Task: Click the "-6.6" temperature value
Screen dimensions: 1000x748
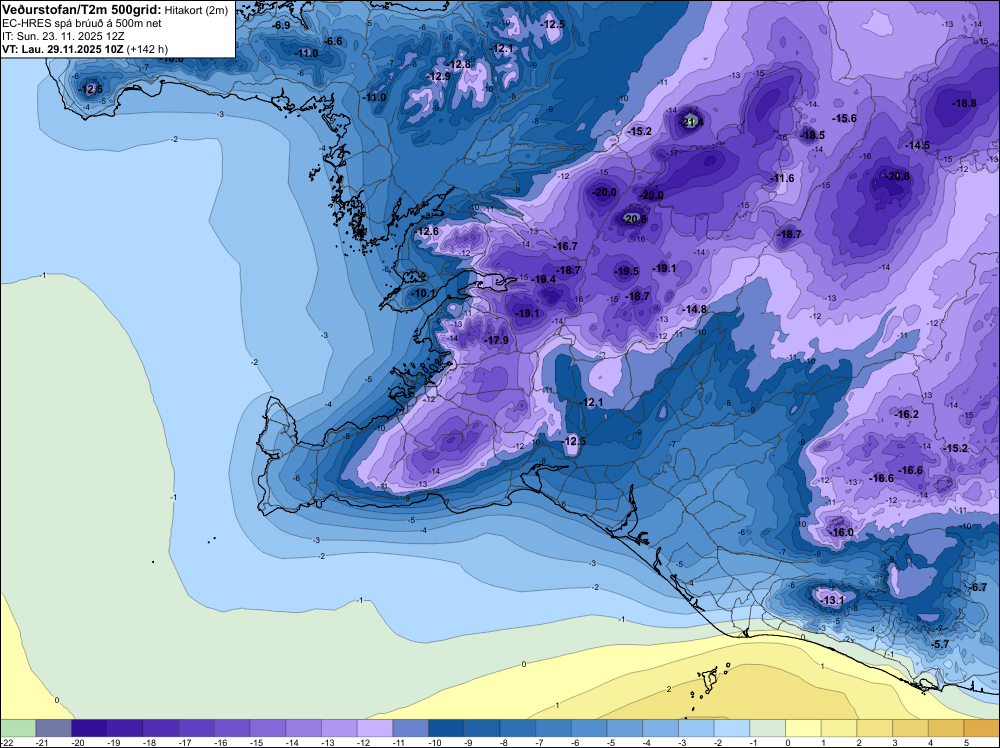Action: point(333,41)
